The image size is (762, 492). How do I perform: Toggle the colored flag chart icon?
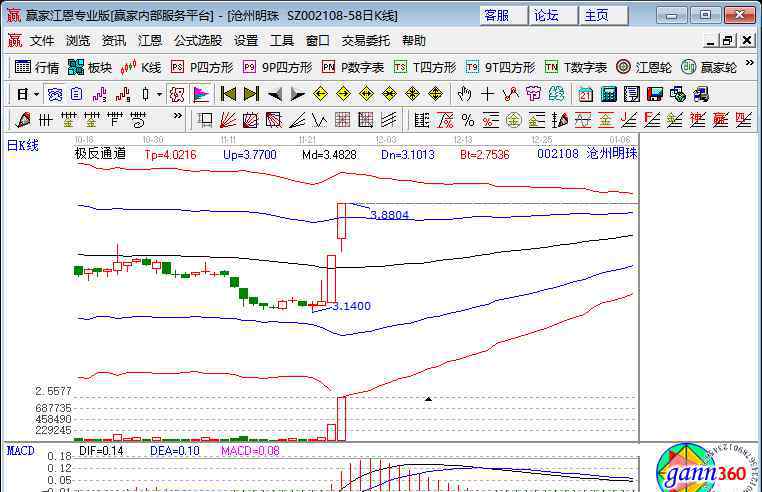click(201, 94)
